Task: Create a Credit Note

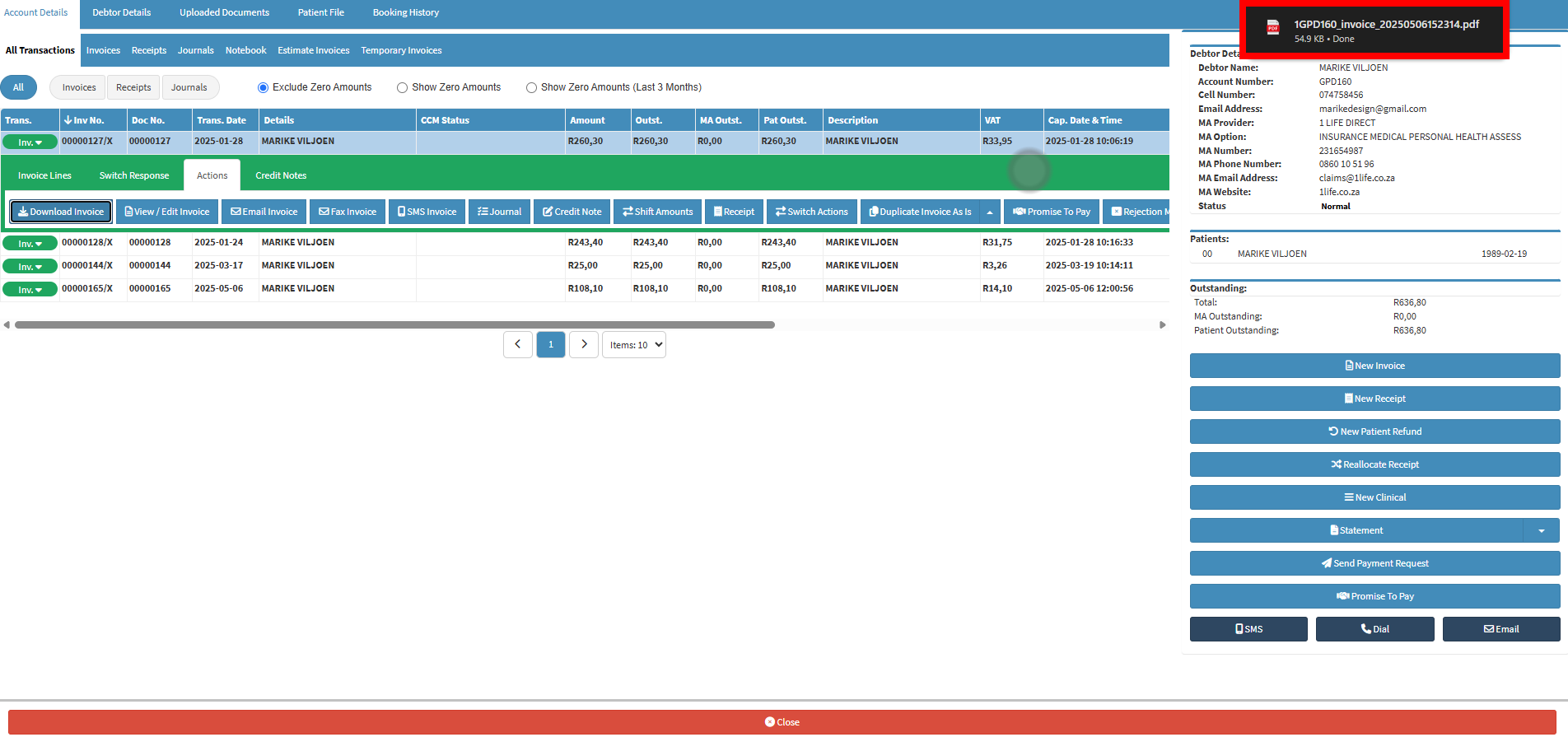Action: [x=572, y=212]
